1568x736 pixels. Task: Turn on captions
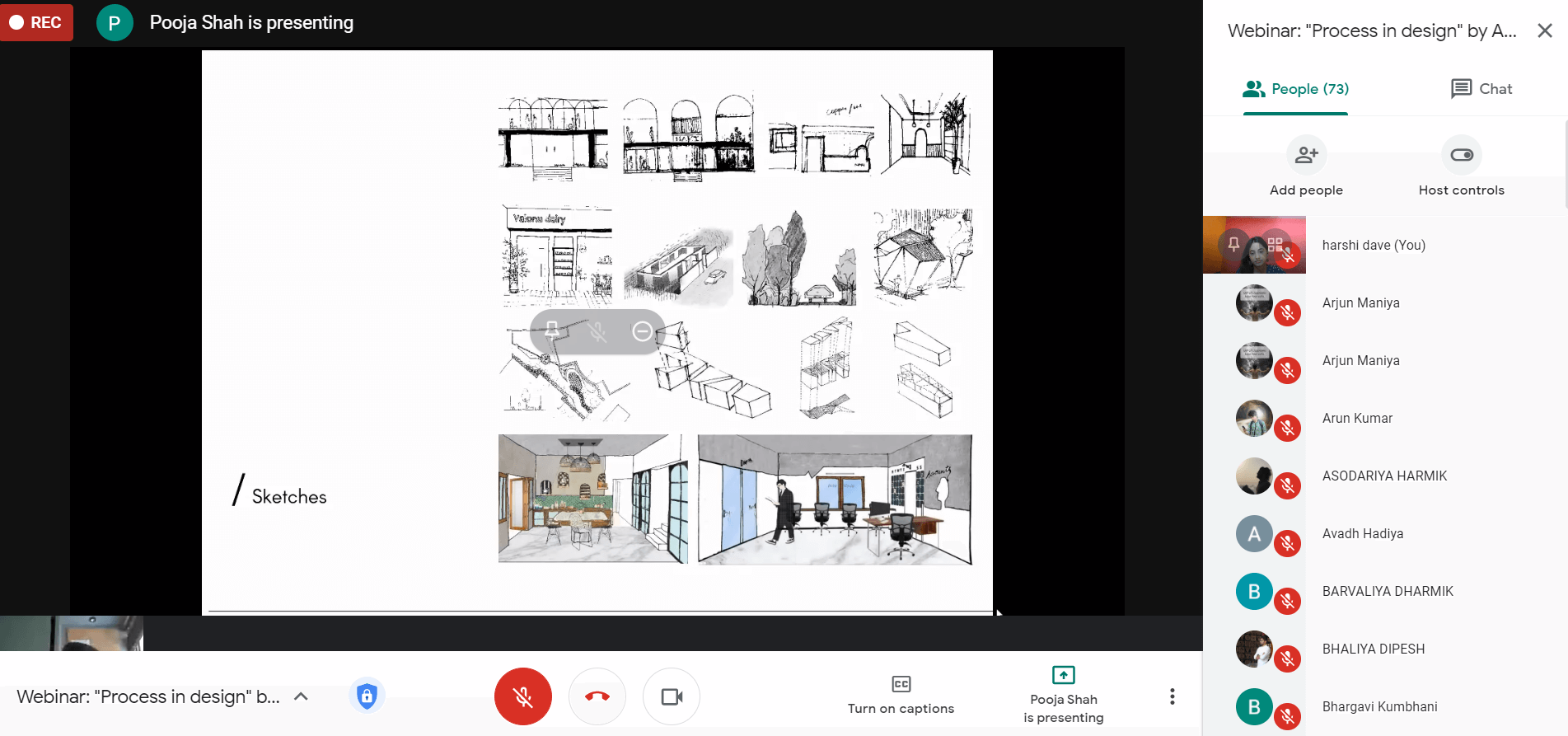tap(901, 696)
